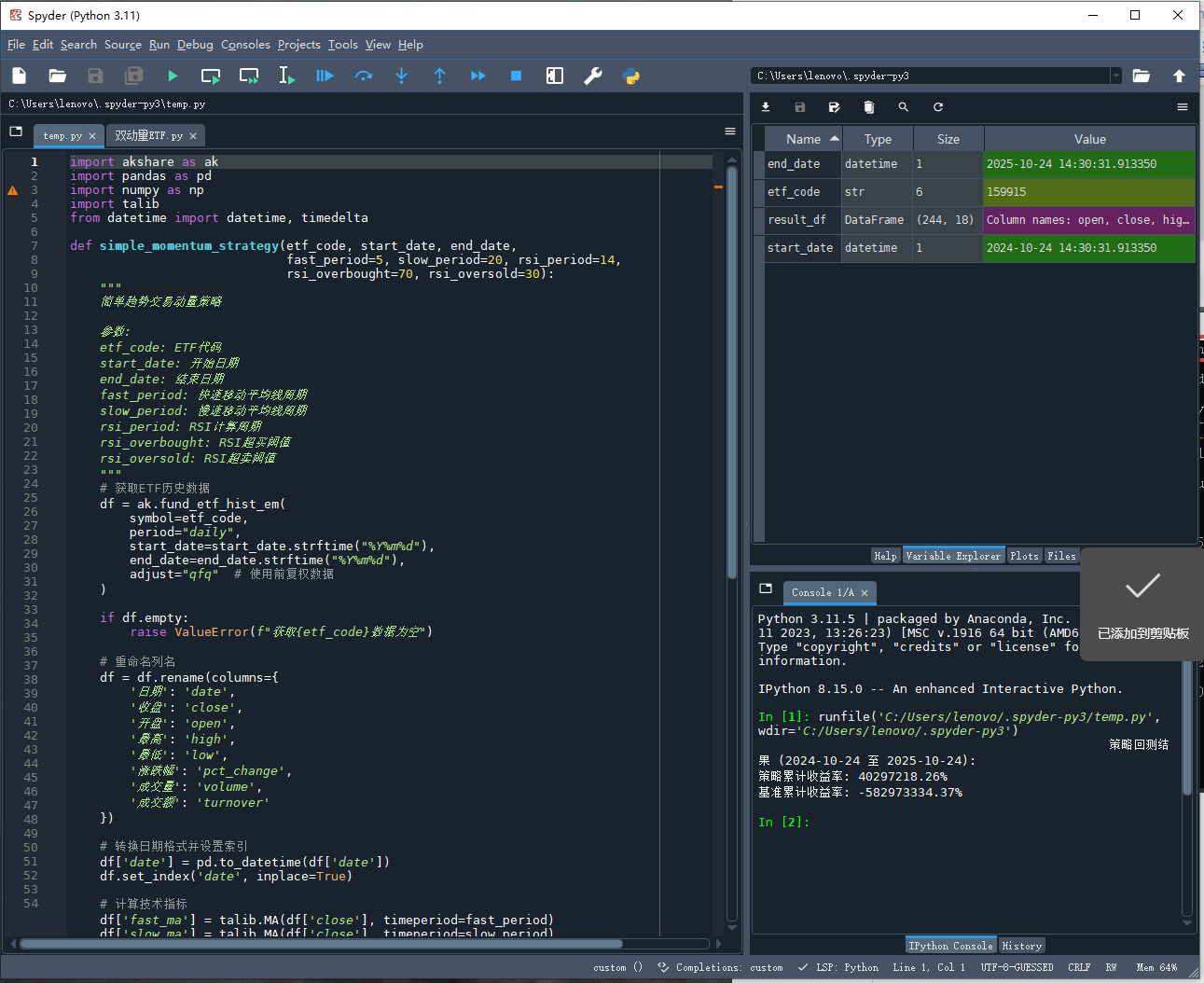Open the Consoles menu
This screenshot has width=1204, height=983.
[x=245, y=45]
